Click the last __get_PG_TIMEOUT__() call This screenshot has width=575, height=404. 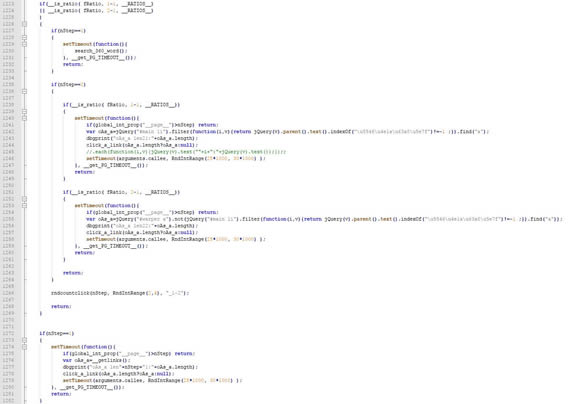click(90, 387)
